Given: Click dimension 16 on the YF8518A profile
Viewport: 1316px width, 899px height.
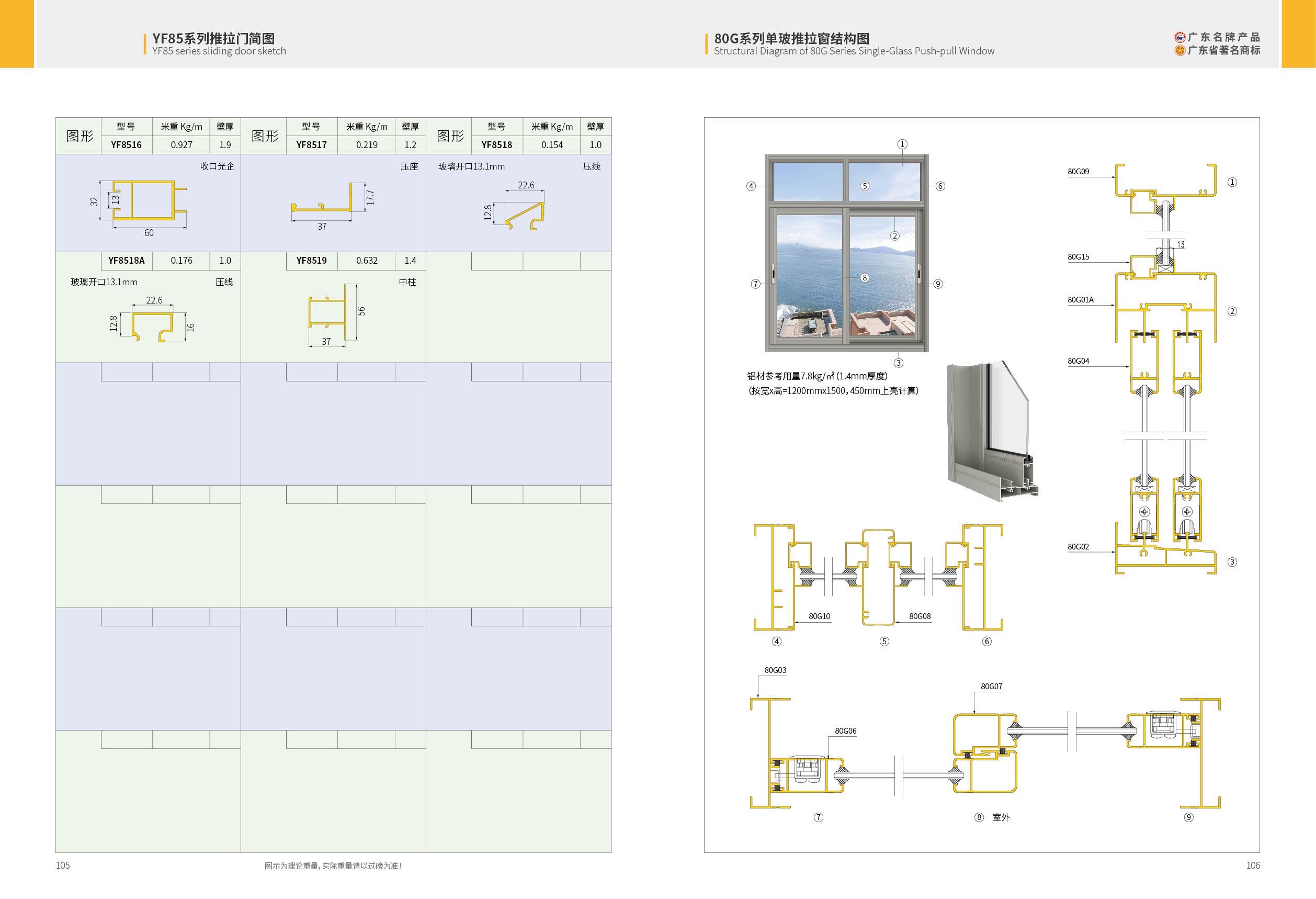Looking at the screenshot, I should pyautogui.click(x=191, y=328).
